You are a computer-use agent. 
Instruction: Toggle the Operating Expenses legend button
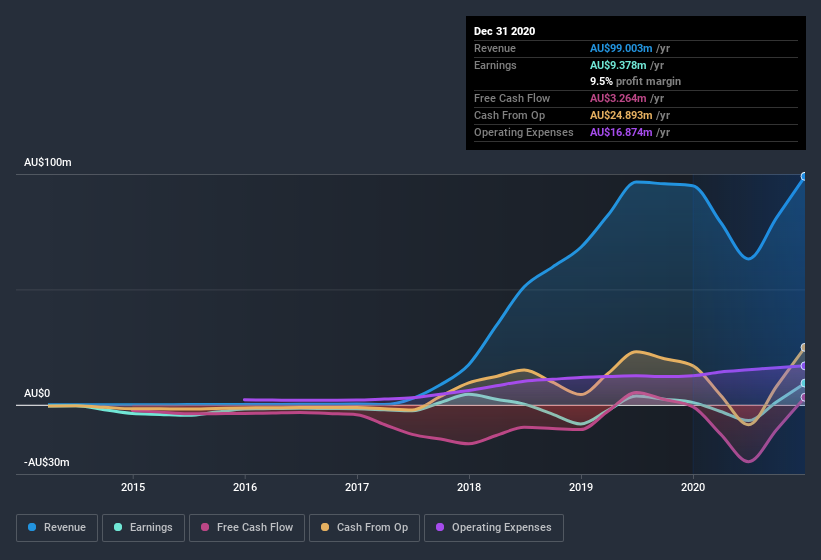[494, 528]
